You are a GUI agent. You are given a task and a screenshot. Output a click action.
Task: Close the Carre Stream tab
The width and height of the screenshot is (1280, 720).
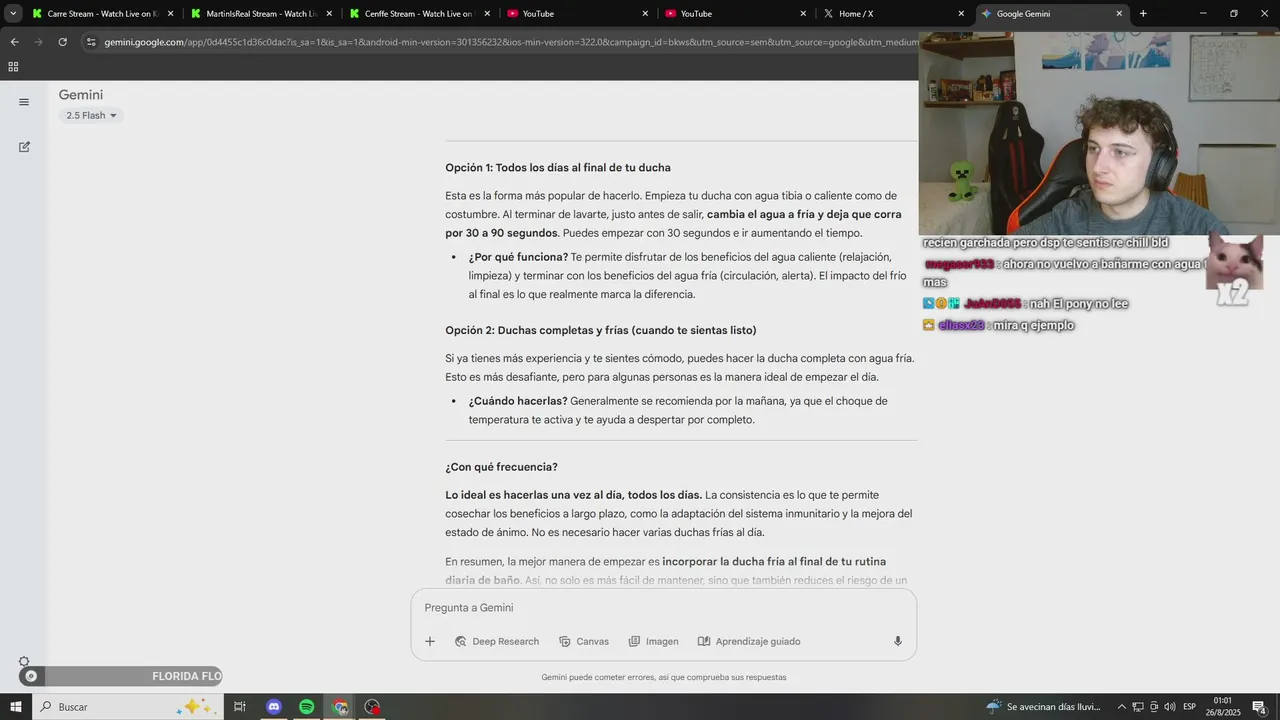170,14
